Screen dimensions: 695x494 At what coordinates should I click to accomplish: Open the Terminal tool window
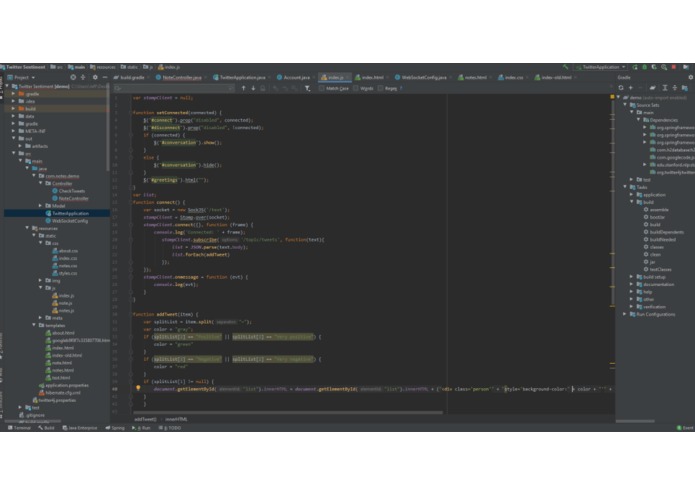(20, 428)
